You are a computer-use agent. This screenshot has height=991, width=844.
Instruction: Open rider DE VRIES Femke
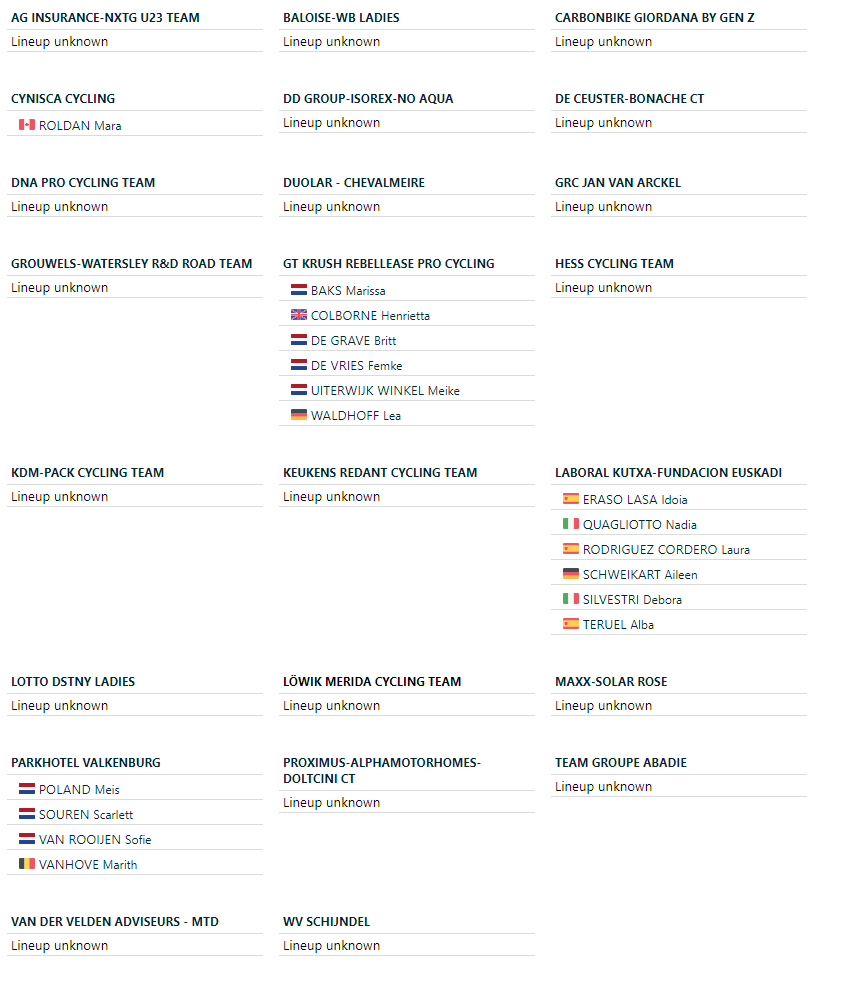[357, 365]
